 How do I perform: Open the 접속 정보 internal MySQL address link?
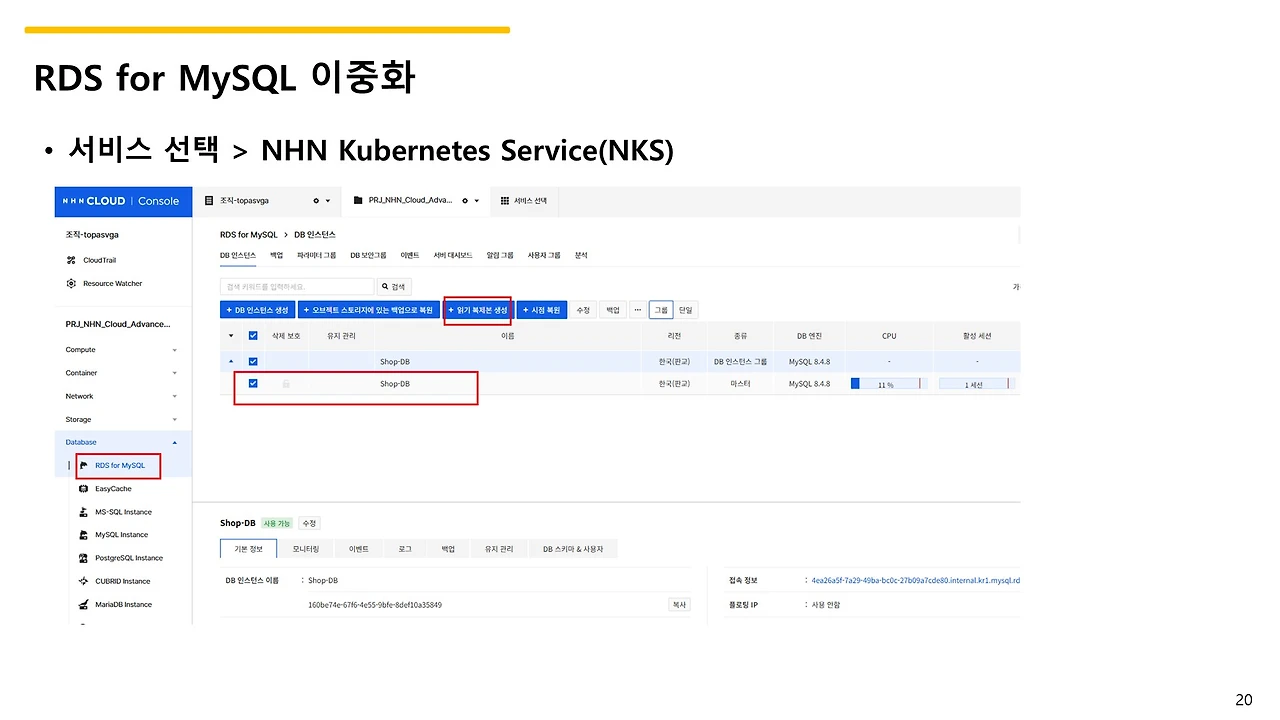[x=913, y=580]
